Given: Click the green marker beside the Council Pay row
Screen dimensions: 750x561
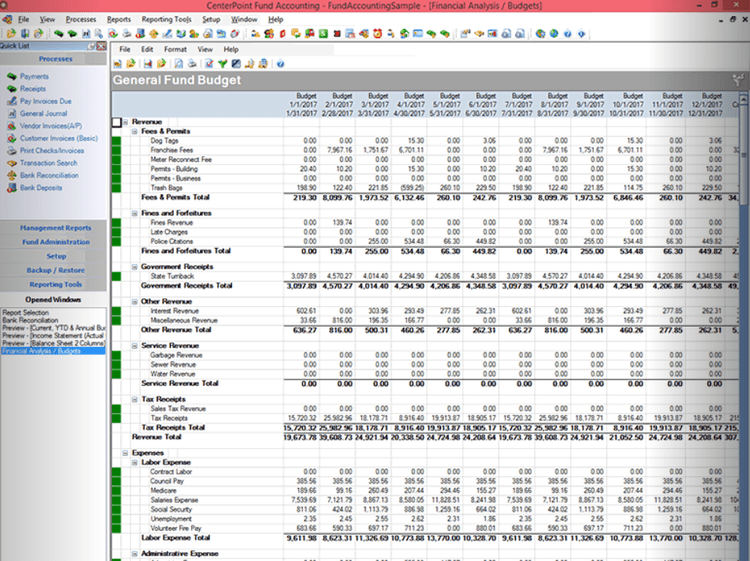Looking at the screenshot, I should (116, 482).
